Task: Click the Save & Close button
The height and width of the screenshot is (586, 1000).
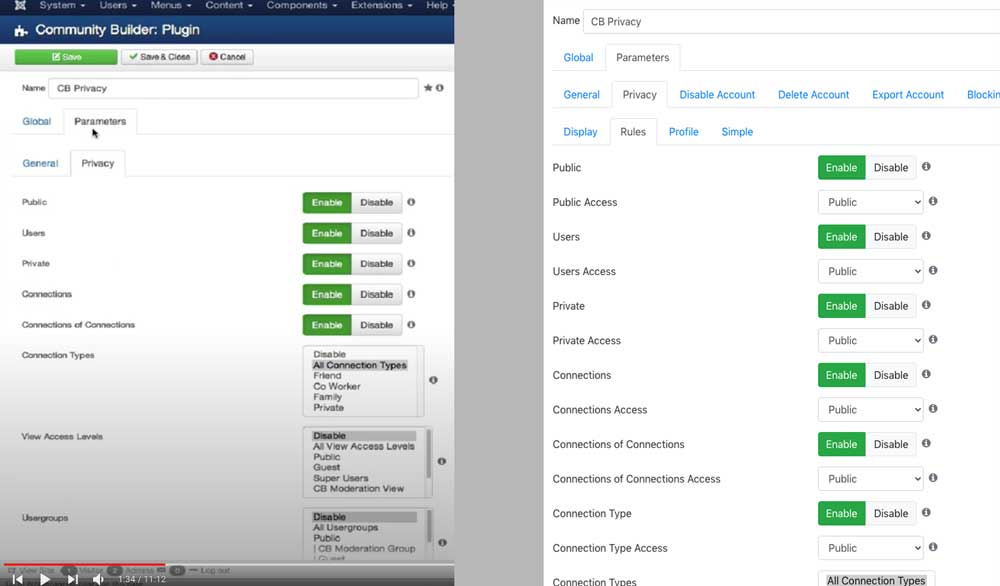Action: [159, 57]
